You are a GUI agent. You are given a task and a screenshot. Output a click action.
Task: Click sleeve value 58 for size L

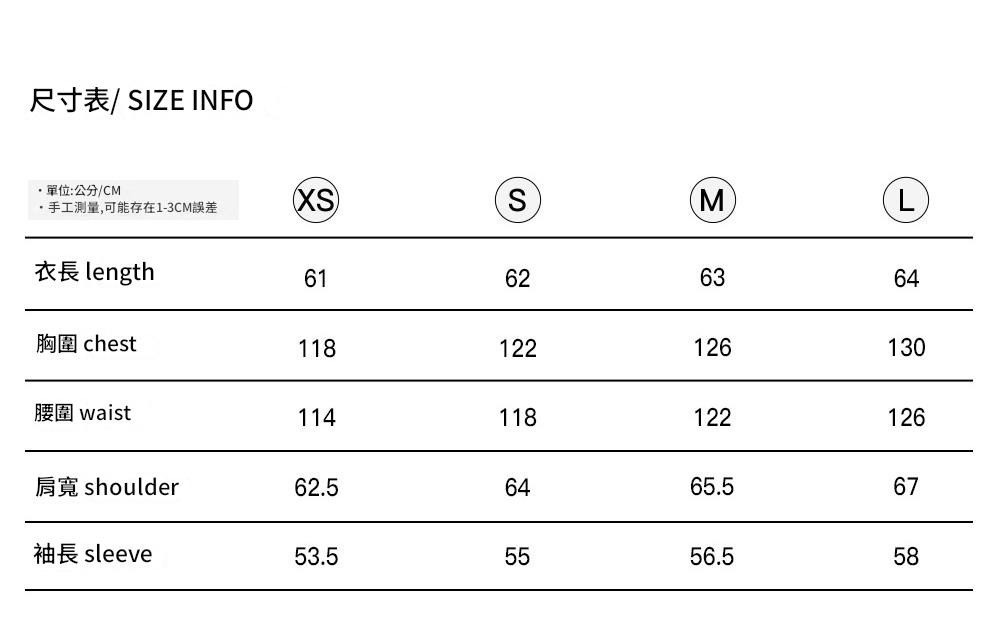(906, 556)
